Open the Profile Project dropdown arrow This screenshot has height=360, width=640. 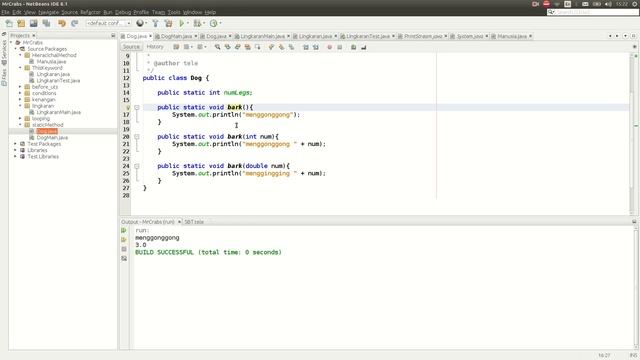(x=220, y=23)
